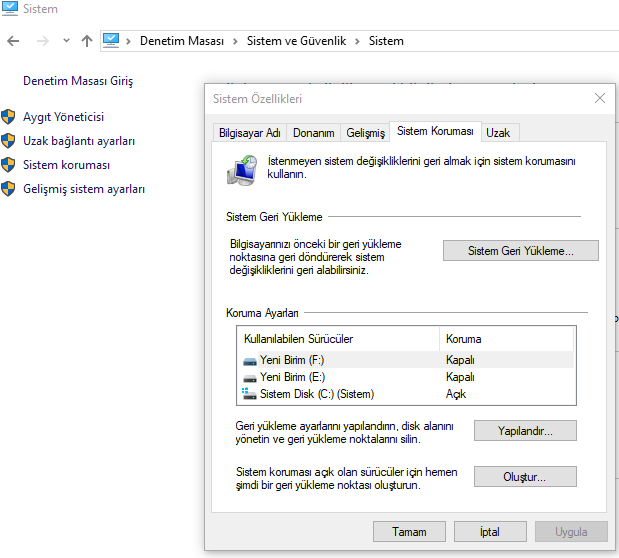Open Denetim Masası Giriş link
The image size is (619, 558).
pyautogui.click(x=78, y=81)
